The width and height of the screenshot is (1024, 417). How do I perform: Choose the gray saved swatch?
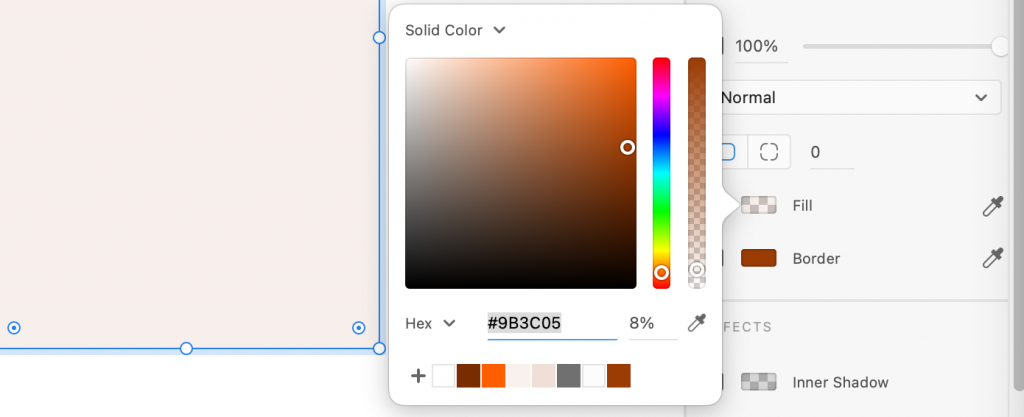click(569, 376)
